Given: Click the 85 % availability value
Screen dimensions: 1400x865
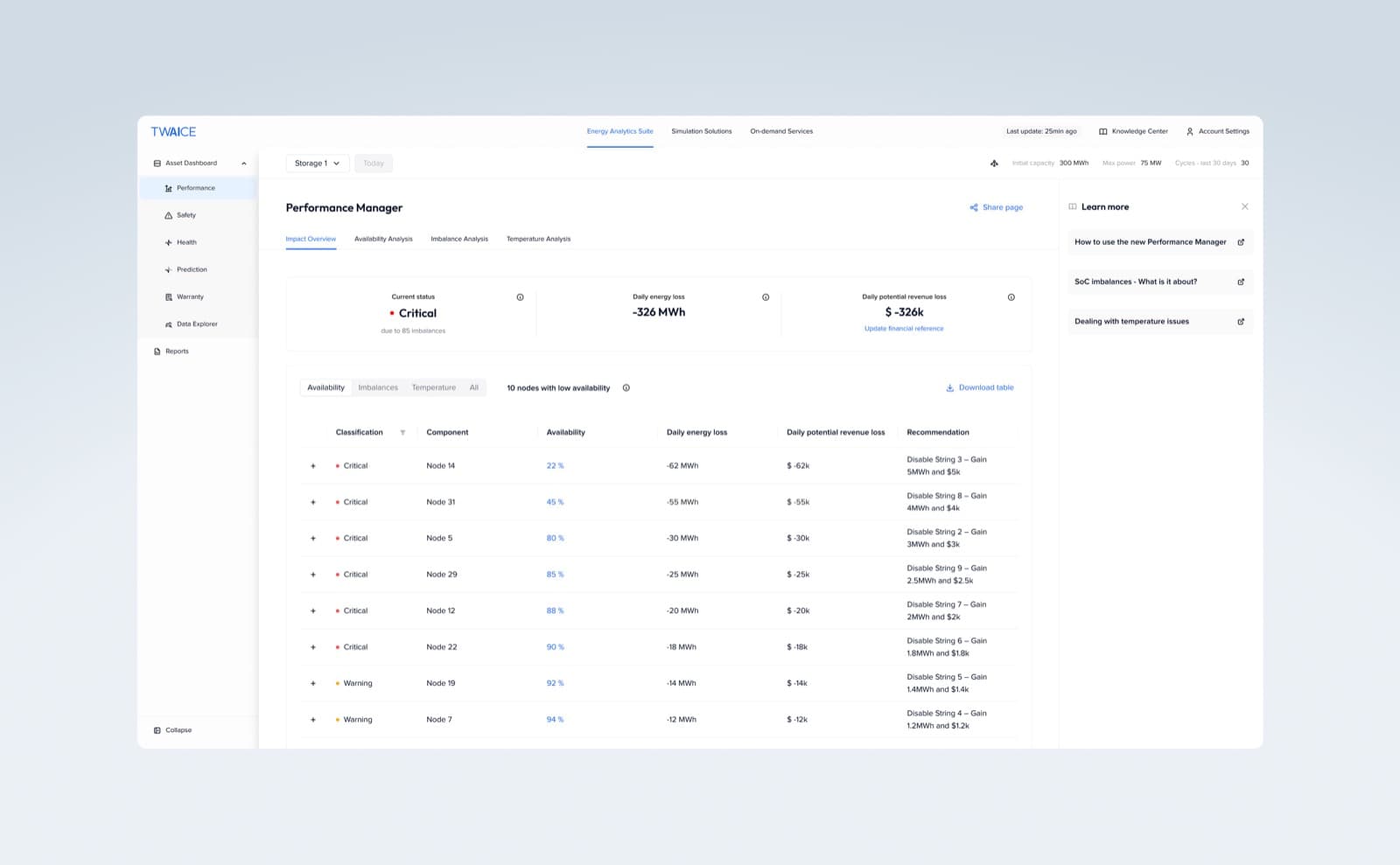Looking at the screenshot, I should pyautogui.click(x=555, y=575).
